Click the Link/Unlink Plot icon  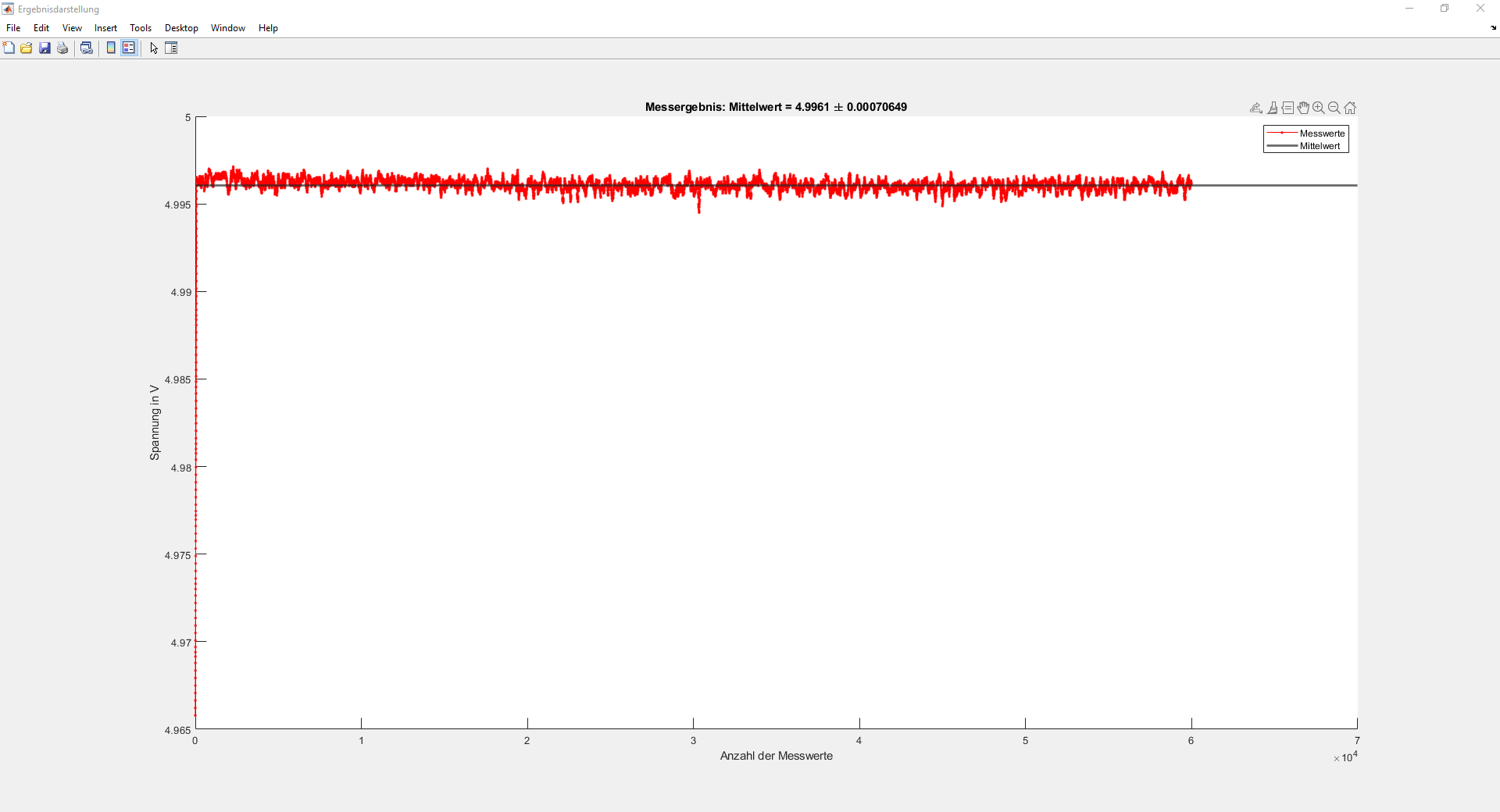point(87,48)
